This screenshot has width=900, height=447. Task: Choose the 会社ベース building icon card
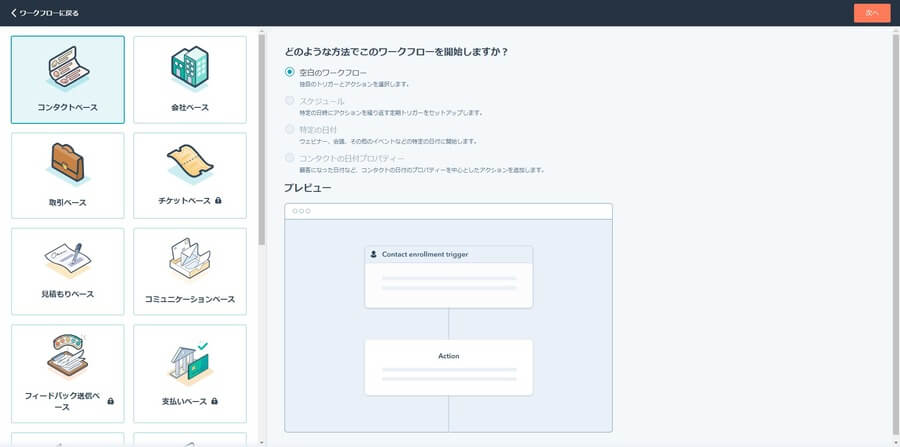[190, 80]
